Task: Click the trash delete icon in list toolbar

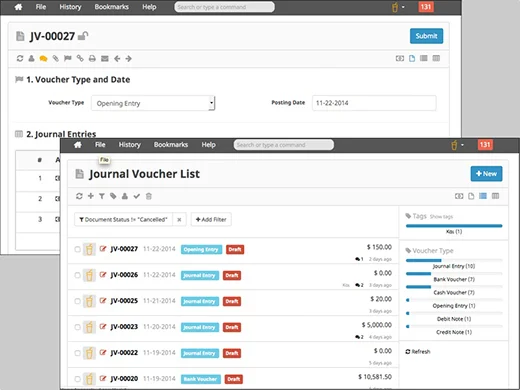Action: tap(149, 196)
